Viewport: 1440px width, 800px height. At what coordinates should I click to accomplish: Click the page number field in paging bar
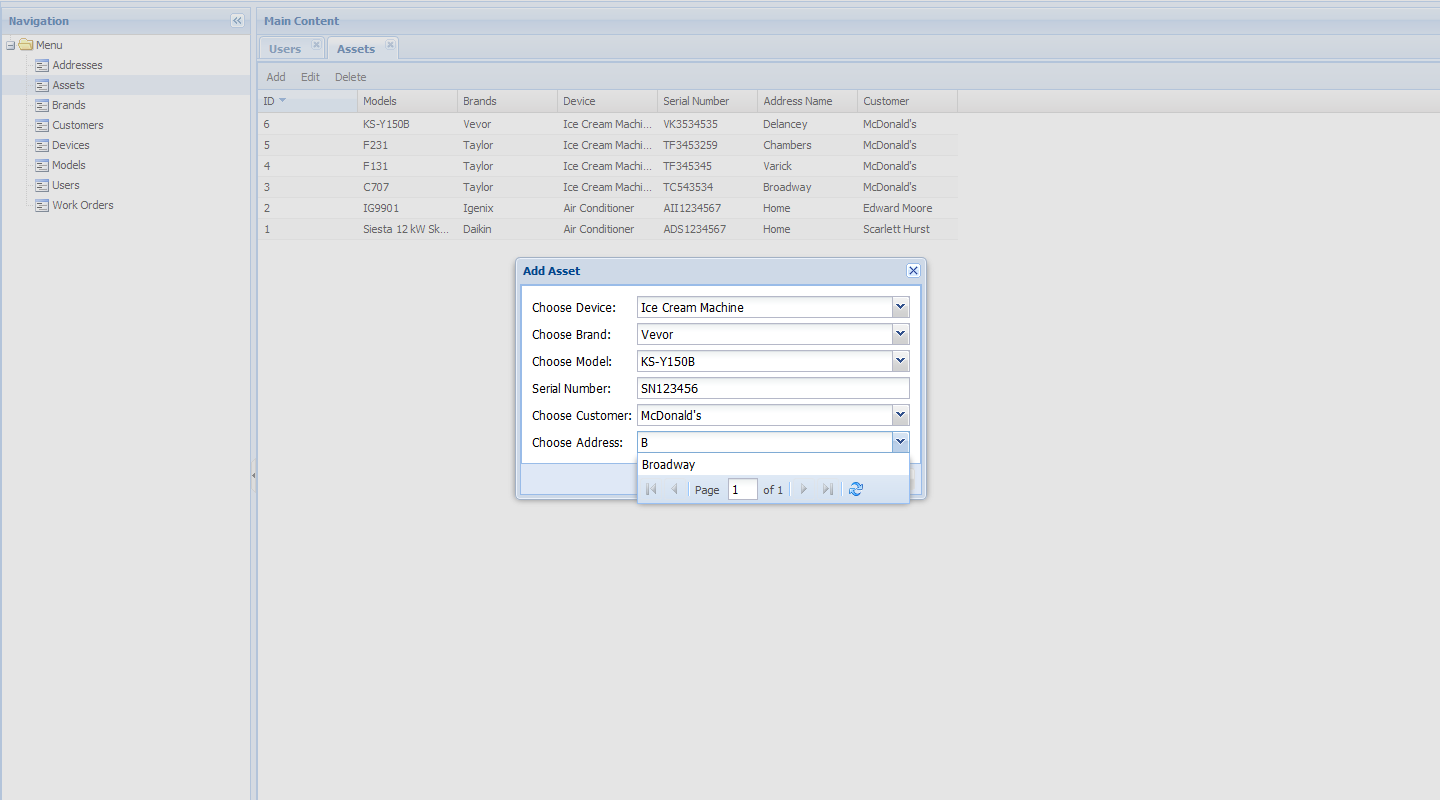tap(742, 490)
